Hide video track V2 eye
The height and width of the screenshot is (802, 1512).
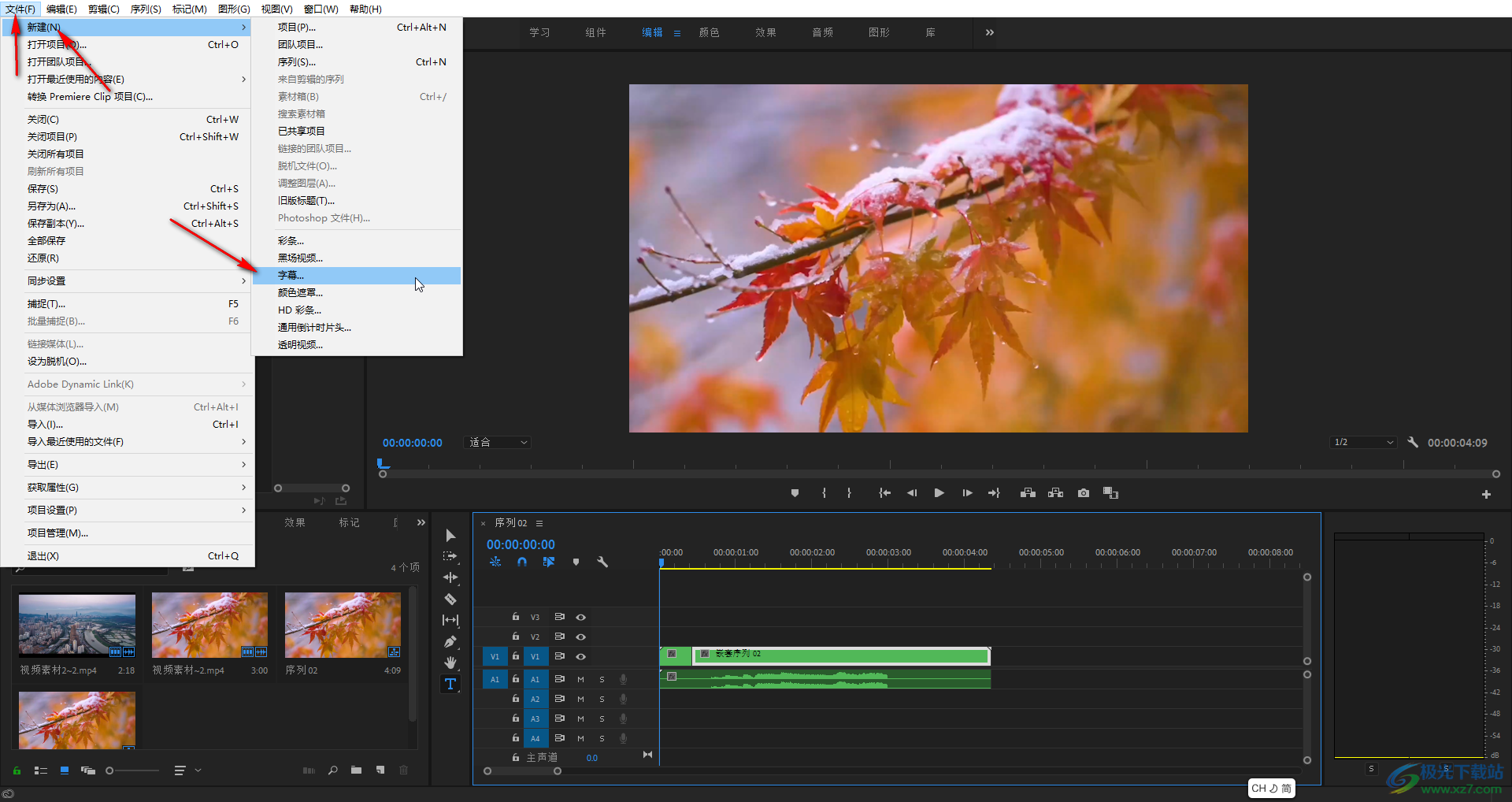pos(581,637)
